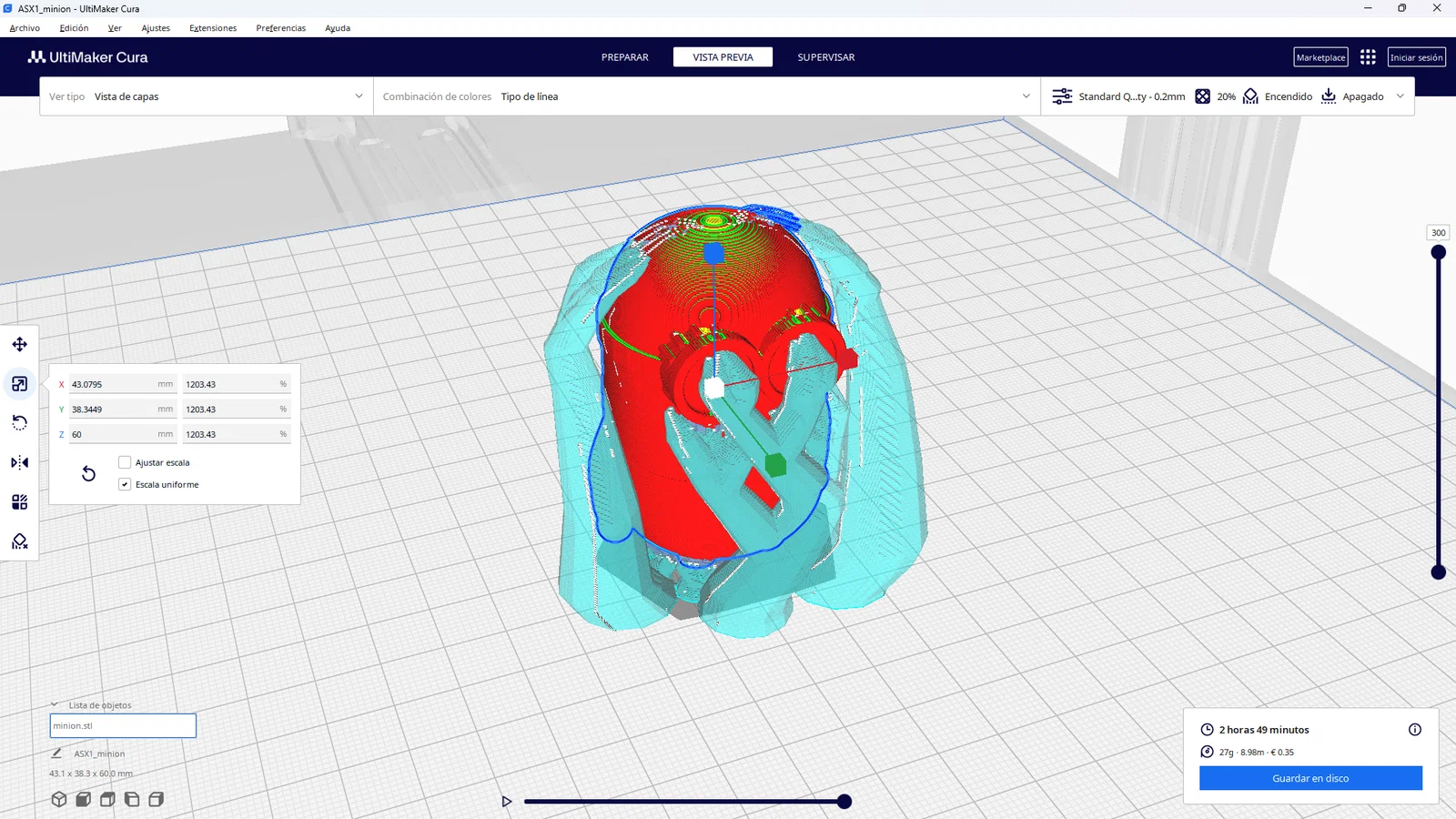Open print time info icon

[x=1415, y=729]
